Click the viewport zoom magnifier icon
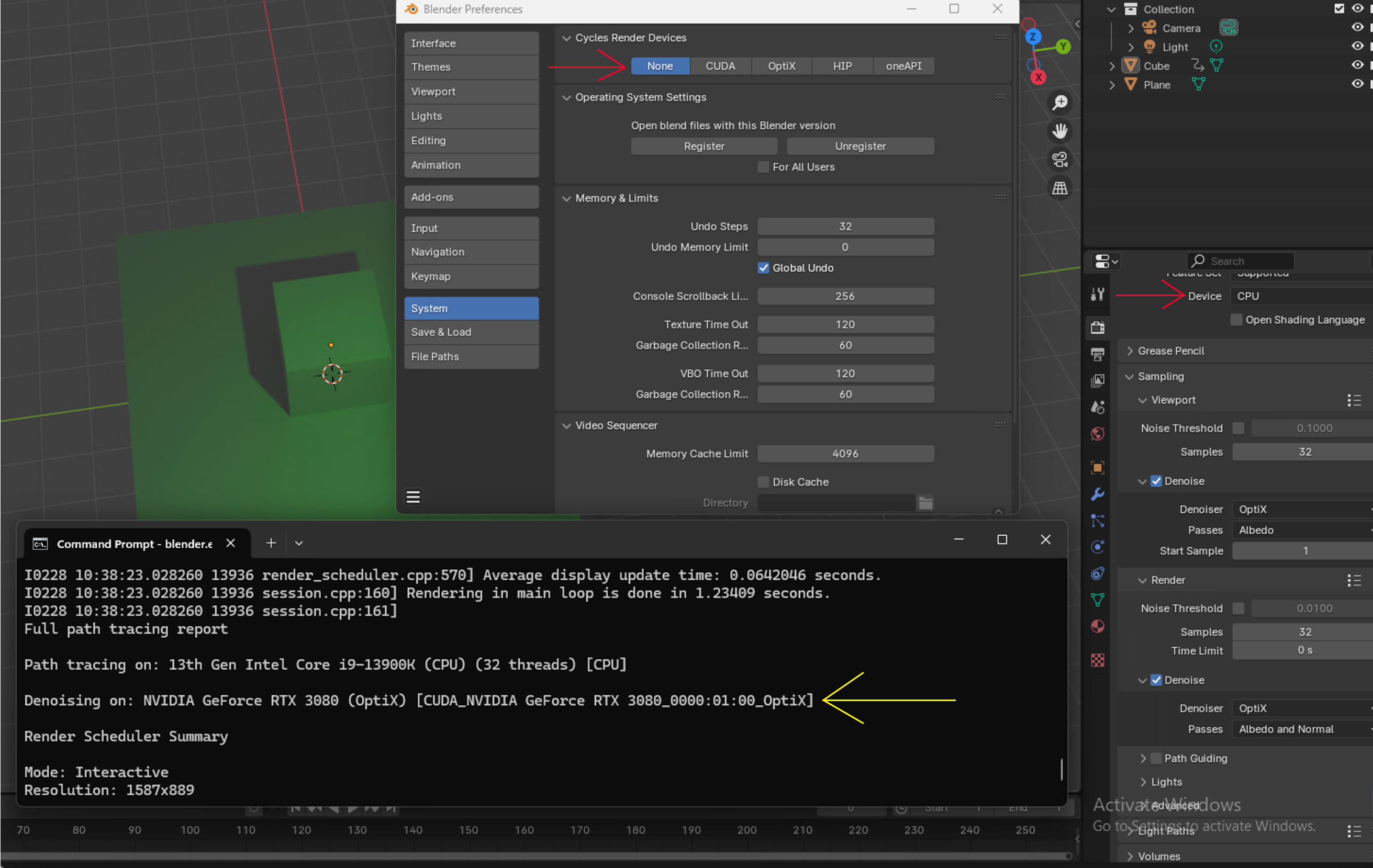The image size is (1373, 868). click(x=1060, y=103)
